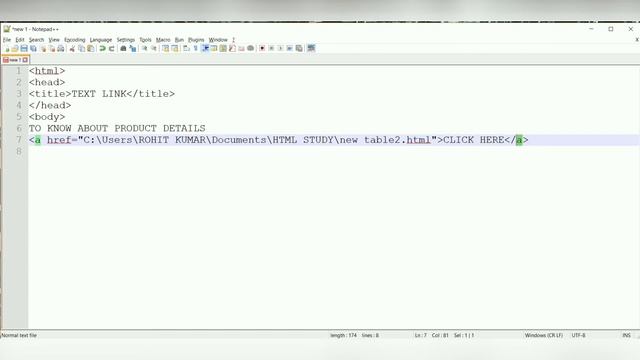
Task: Open the Search menu
Action: [36, 40]
